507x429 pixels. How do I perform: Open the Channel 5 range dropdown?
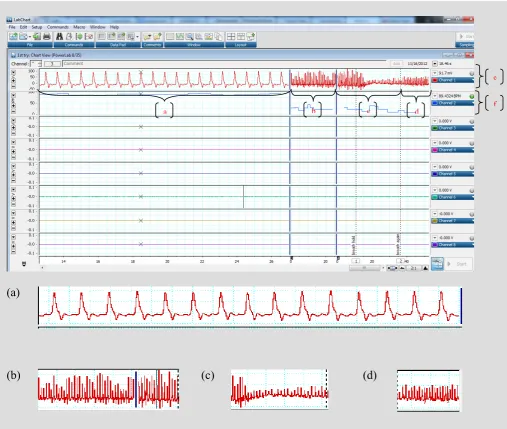(435, 167)
